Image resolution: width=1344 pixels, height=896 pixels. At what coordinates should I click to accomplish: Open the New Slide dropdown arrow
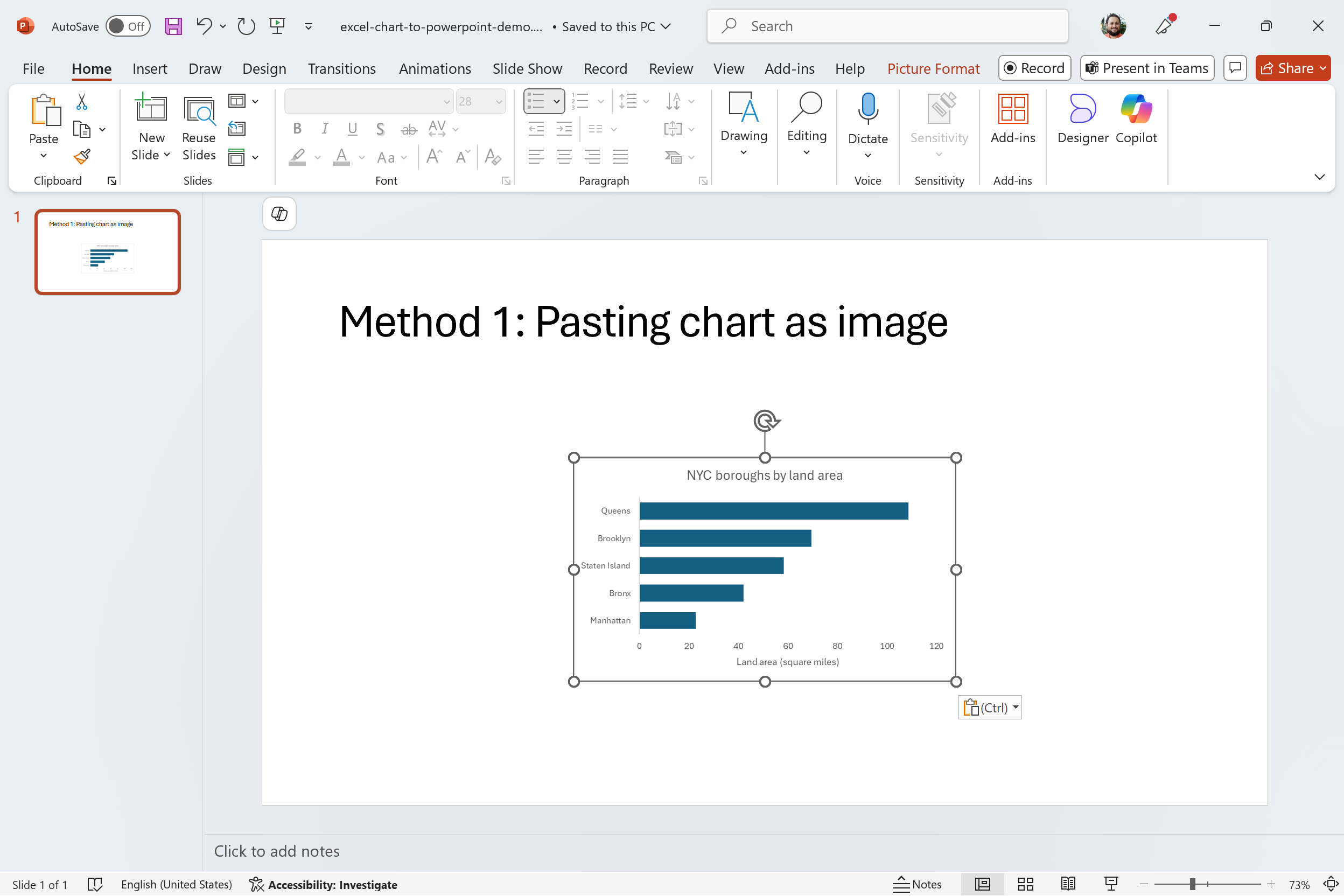(167, 155)
